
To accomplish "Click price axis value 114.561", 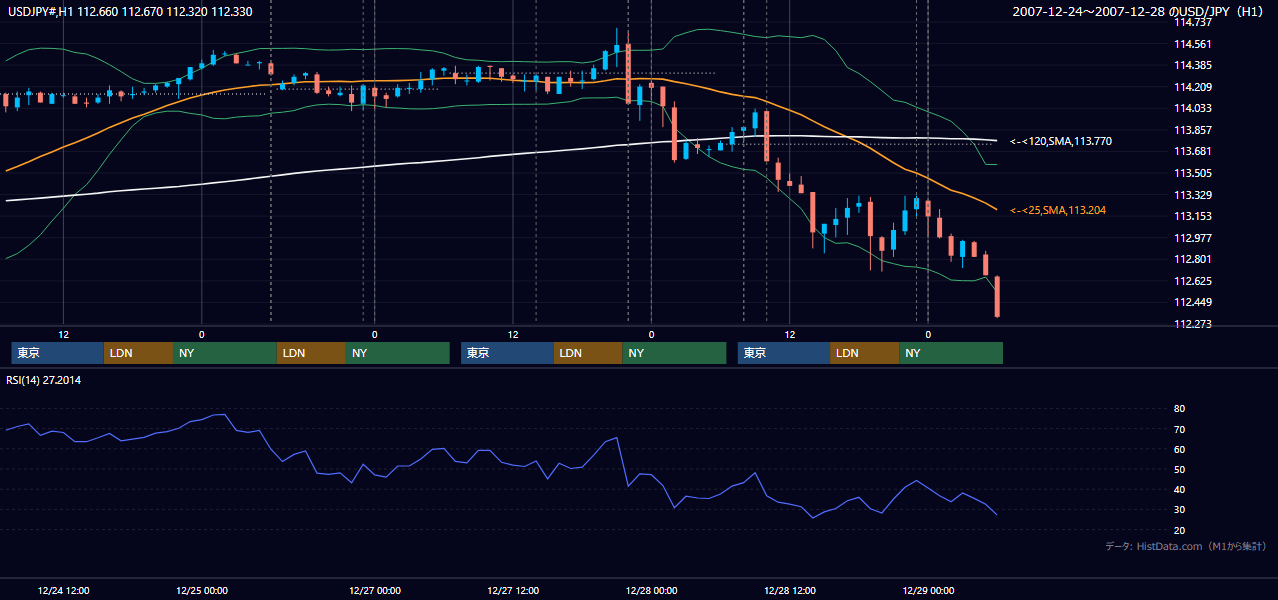I will (1193, 44).
